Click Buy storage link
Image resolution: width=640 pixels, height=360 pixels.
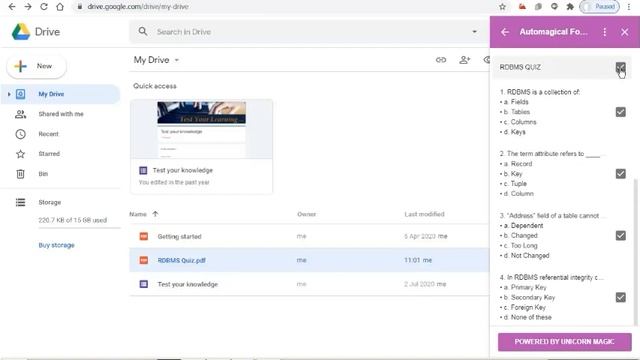pyautogui.click(x=56, y=245)
